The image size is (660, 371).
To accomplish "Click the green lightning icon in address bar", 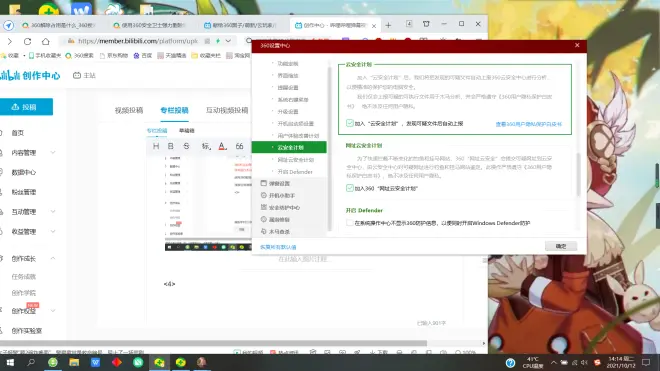I will (218, 41).
